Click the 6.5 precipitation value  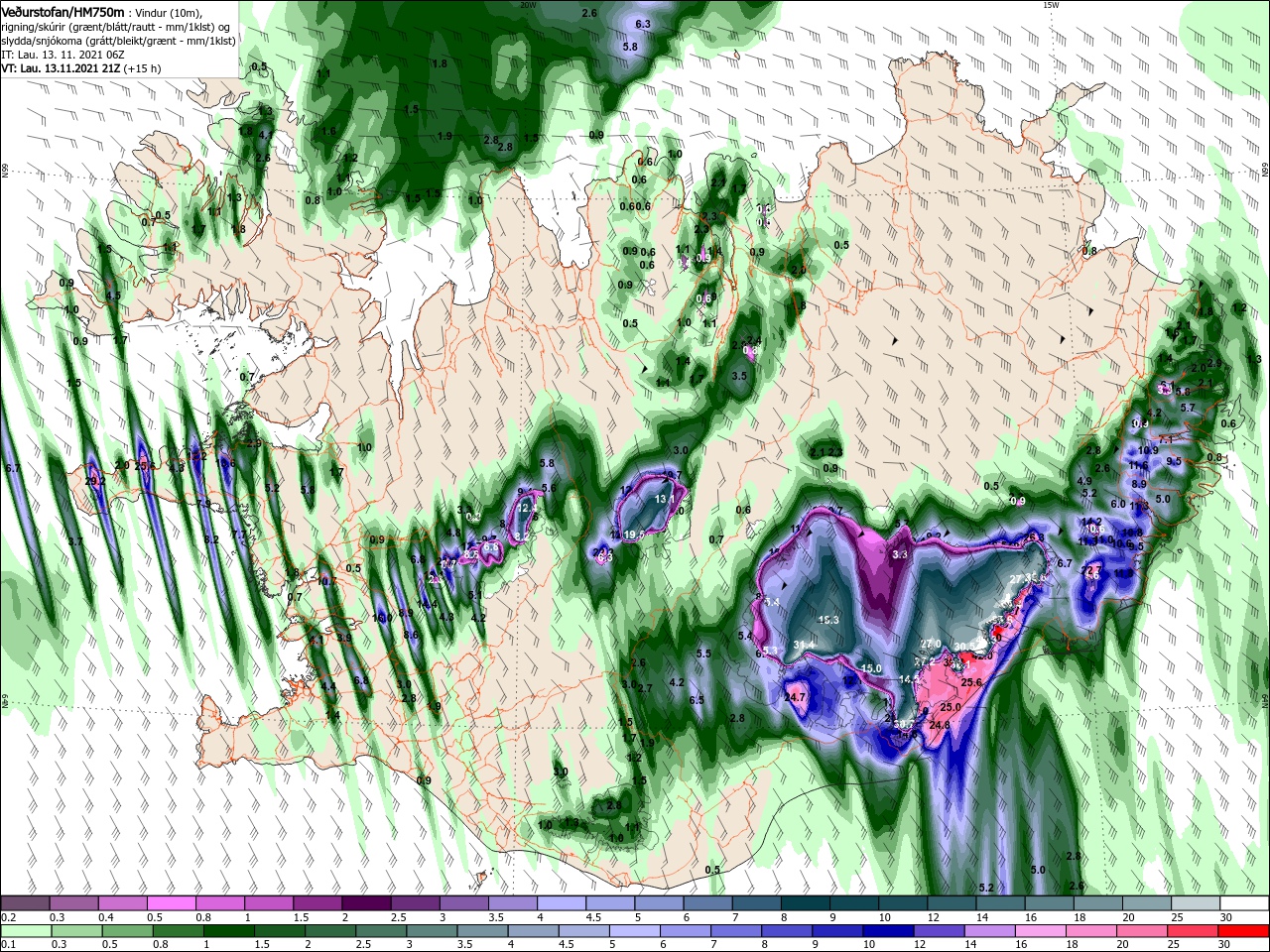[697, 700]
